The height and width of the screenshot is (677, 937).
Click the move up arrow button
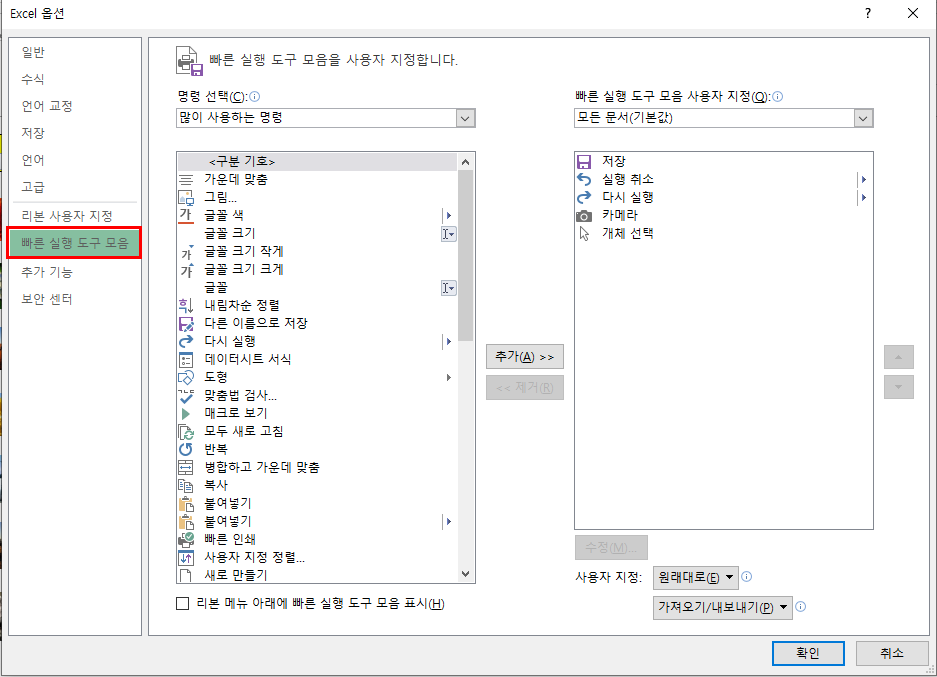pos(899,357)
